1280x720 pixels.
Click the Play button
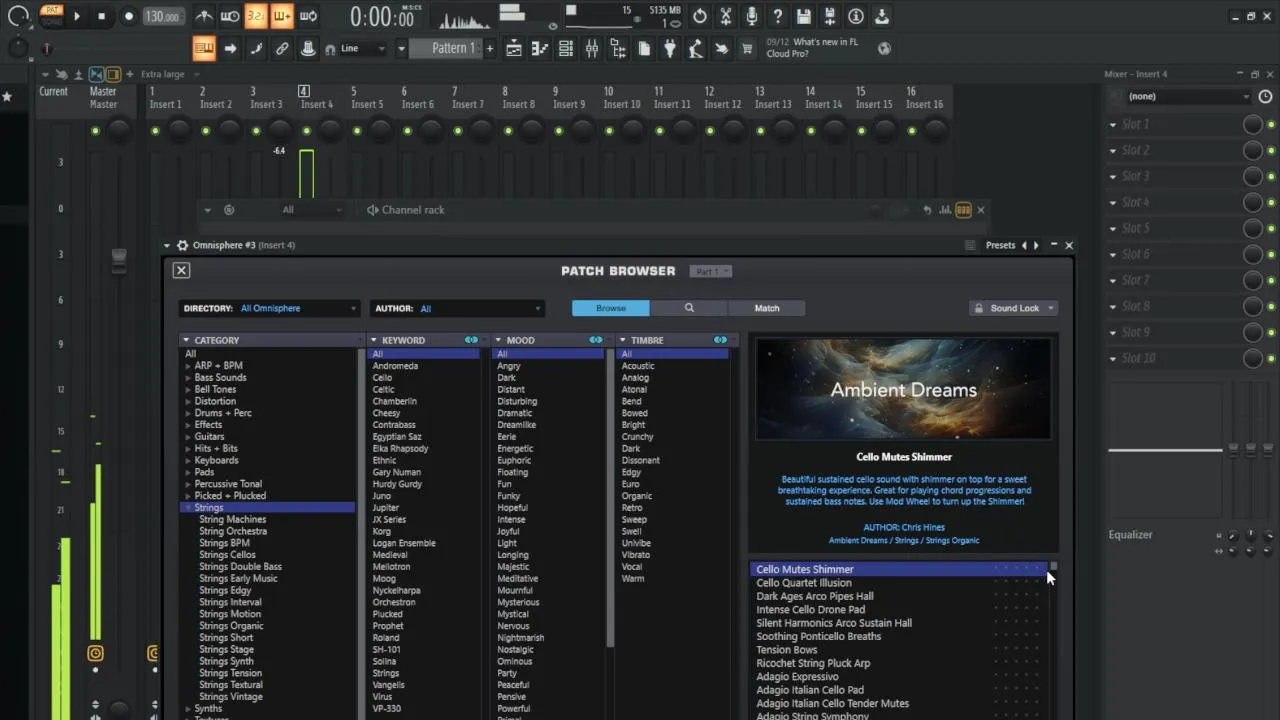(x=77, y=16)
